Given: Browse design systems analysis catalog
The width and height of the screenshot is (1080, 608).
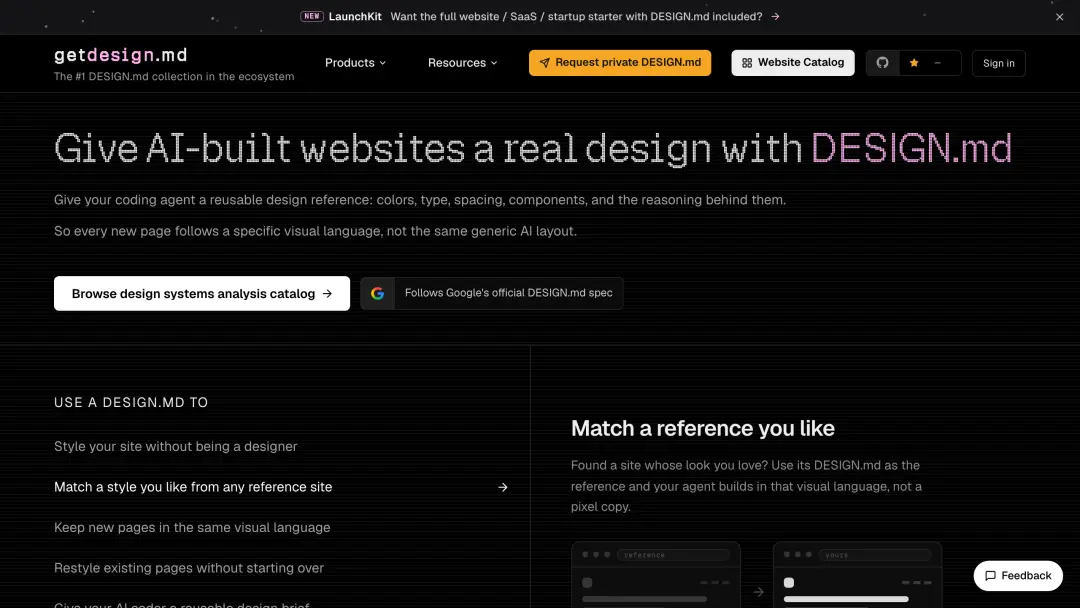Looking at the screenshot, I should tap(202, 293).
